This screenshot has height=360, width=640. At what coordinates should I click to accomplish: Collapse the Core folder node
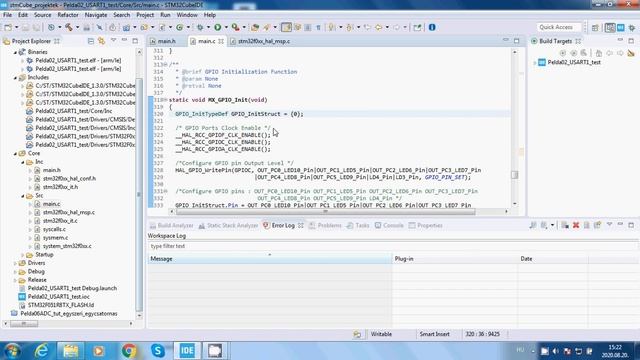16,153
